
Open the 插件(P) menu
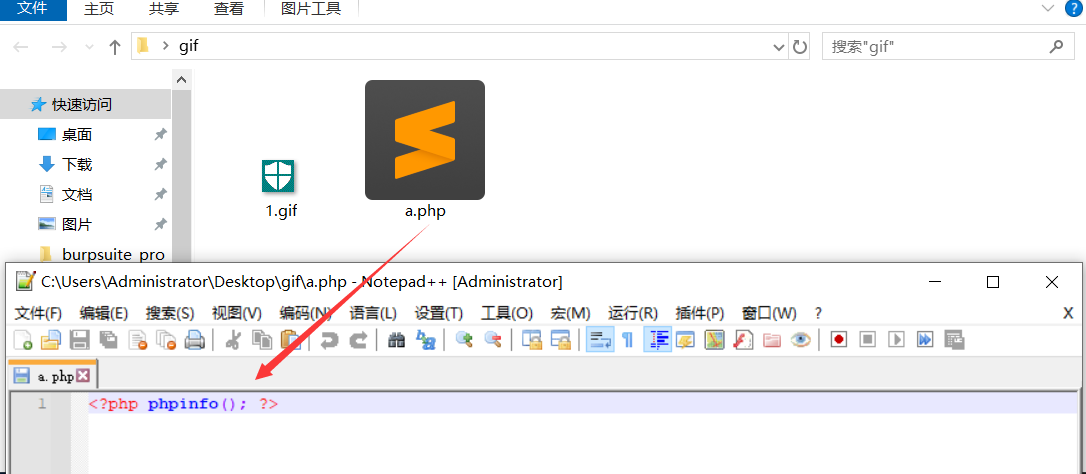click(699, 313)
